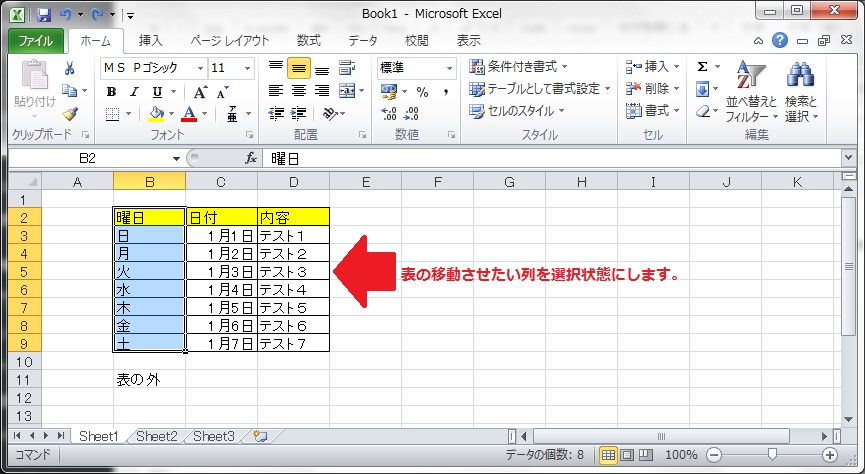Click the align left icon
This screenshot has width=865, height=474.
(275, 90)
